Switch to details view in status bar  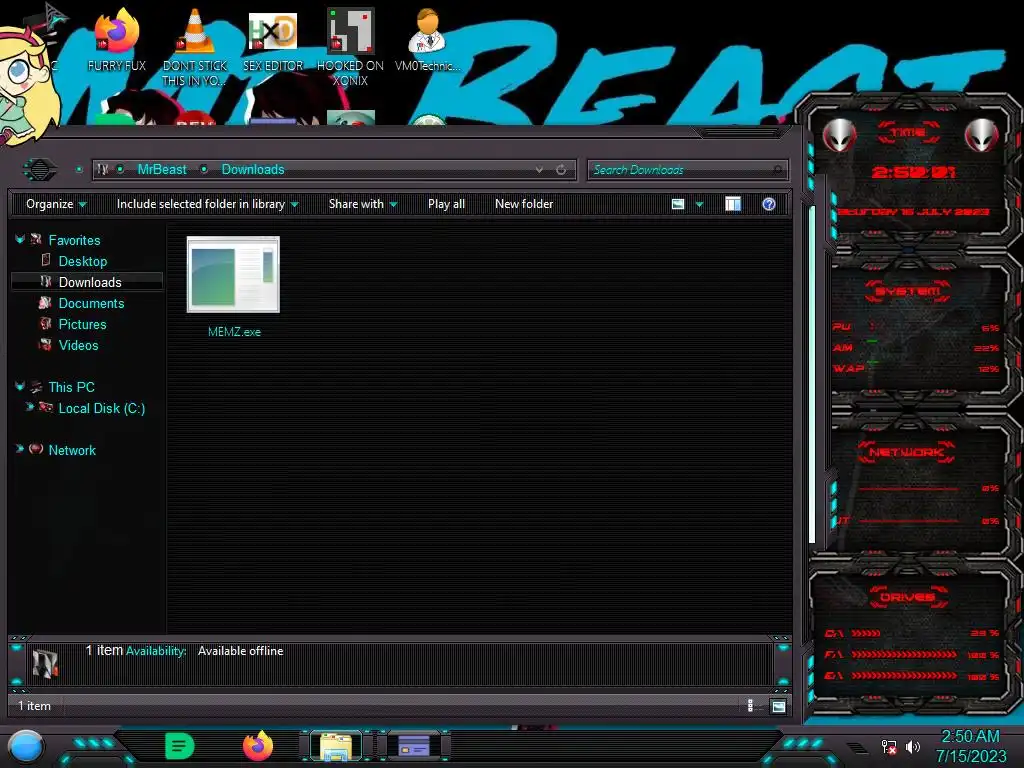pos(750,705)
